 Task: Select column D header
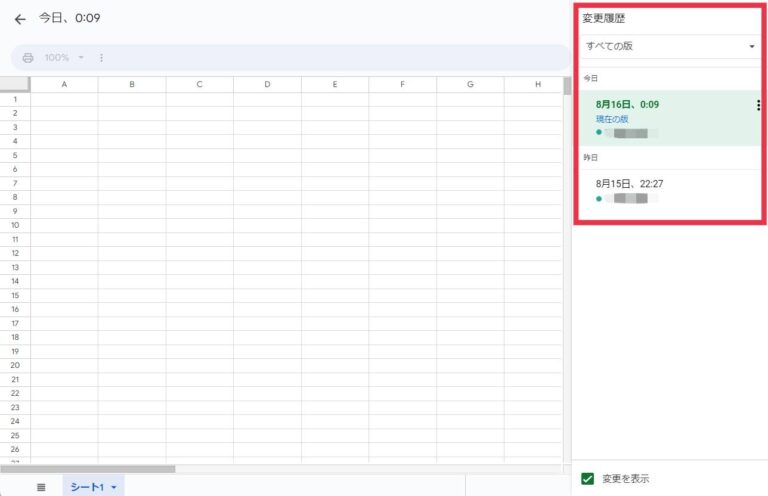tap(267, 85)
